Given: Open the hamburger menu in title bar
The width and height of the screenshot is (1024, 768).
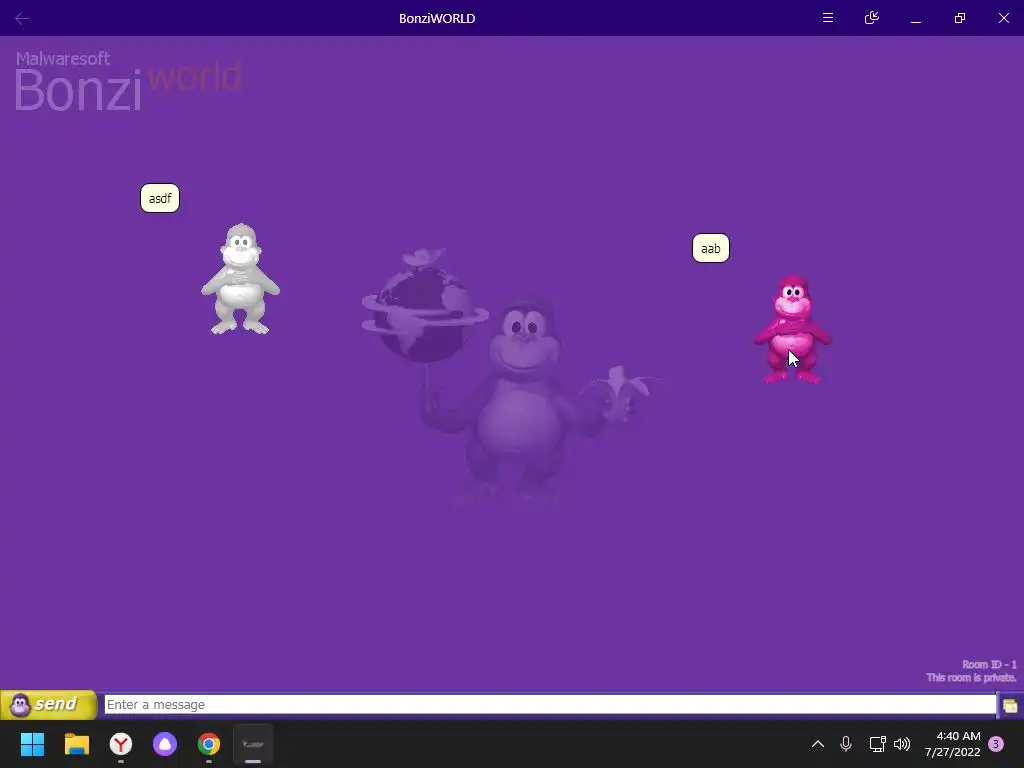Looking at the screenshot, I should [827, 18].
